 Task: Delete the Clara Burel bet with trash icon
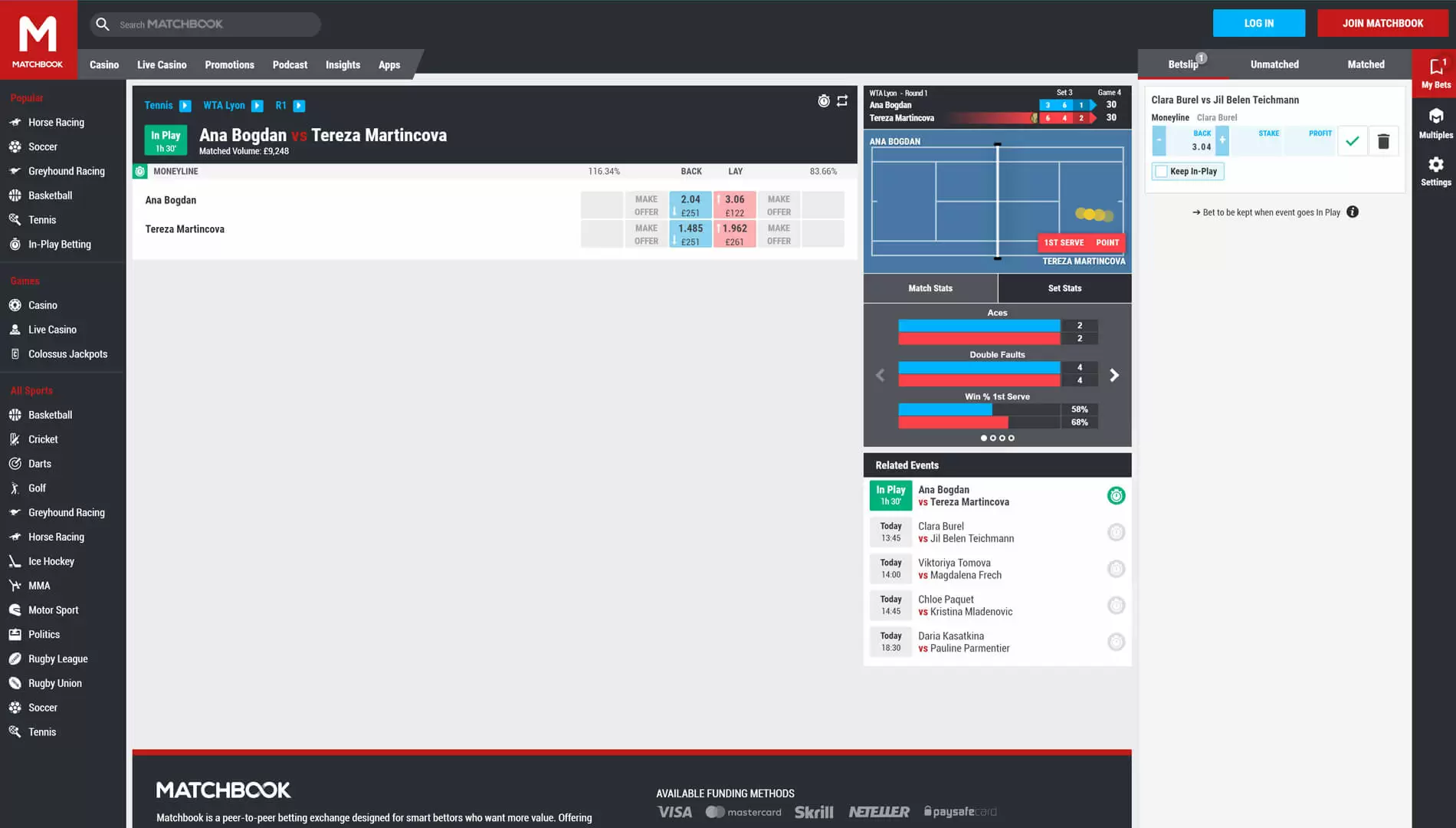[1383, 141]
